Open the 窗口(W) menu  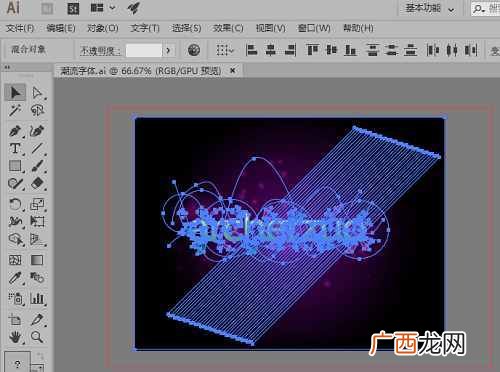click(x=314, y=28)
